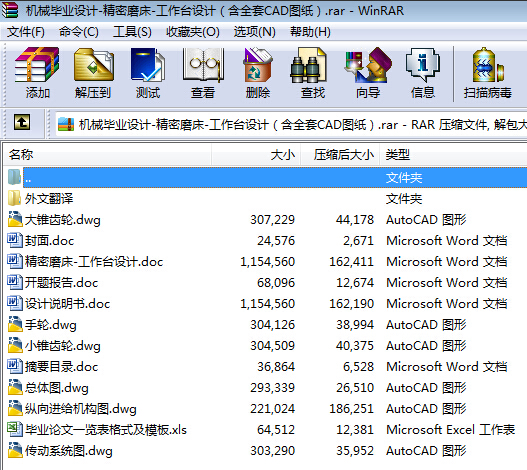Sort by 名称 column header
527x470 pixels.
click(108, 155)
